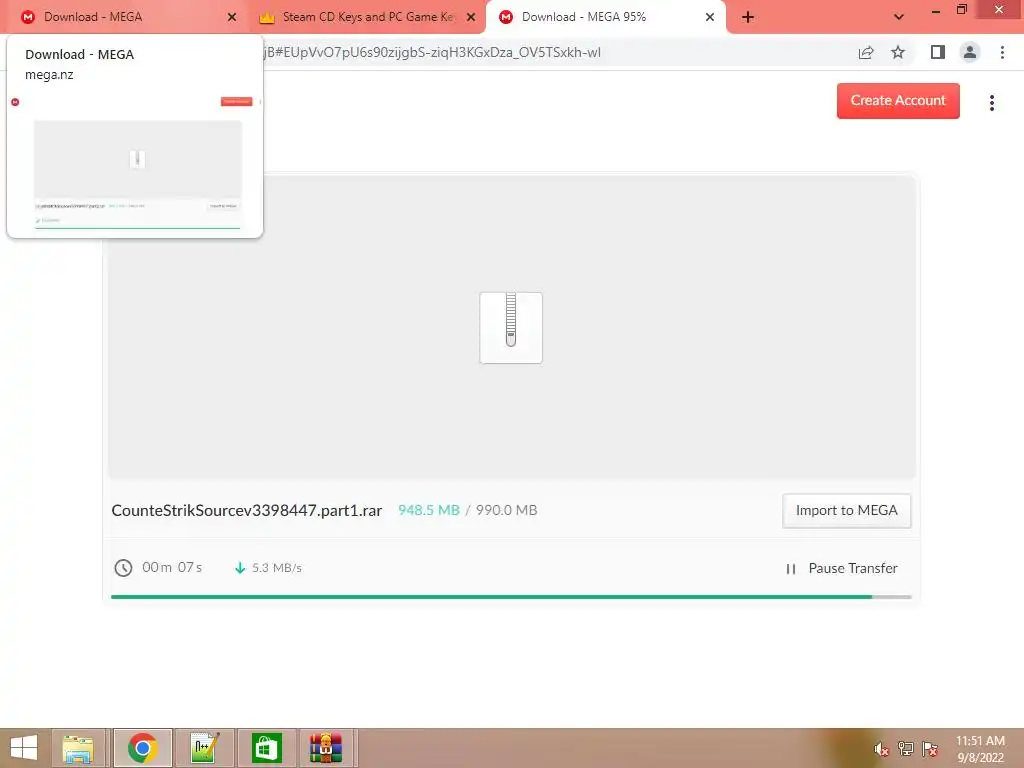Close the Download - MEGA 95% tab
The width and height of the screenshot is (1024, 768).
710,18
